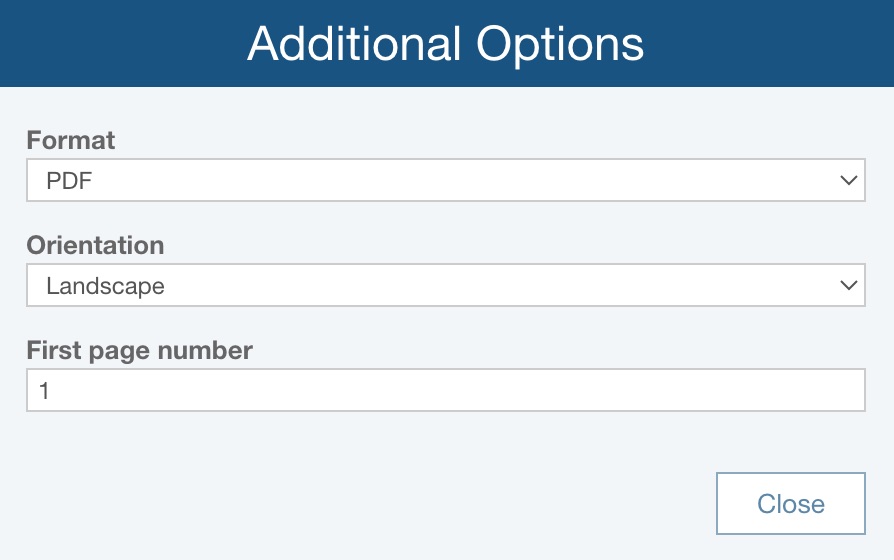Click the right end of page number field
This screenshot has width=894, height=560.
840,391
